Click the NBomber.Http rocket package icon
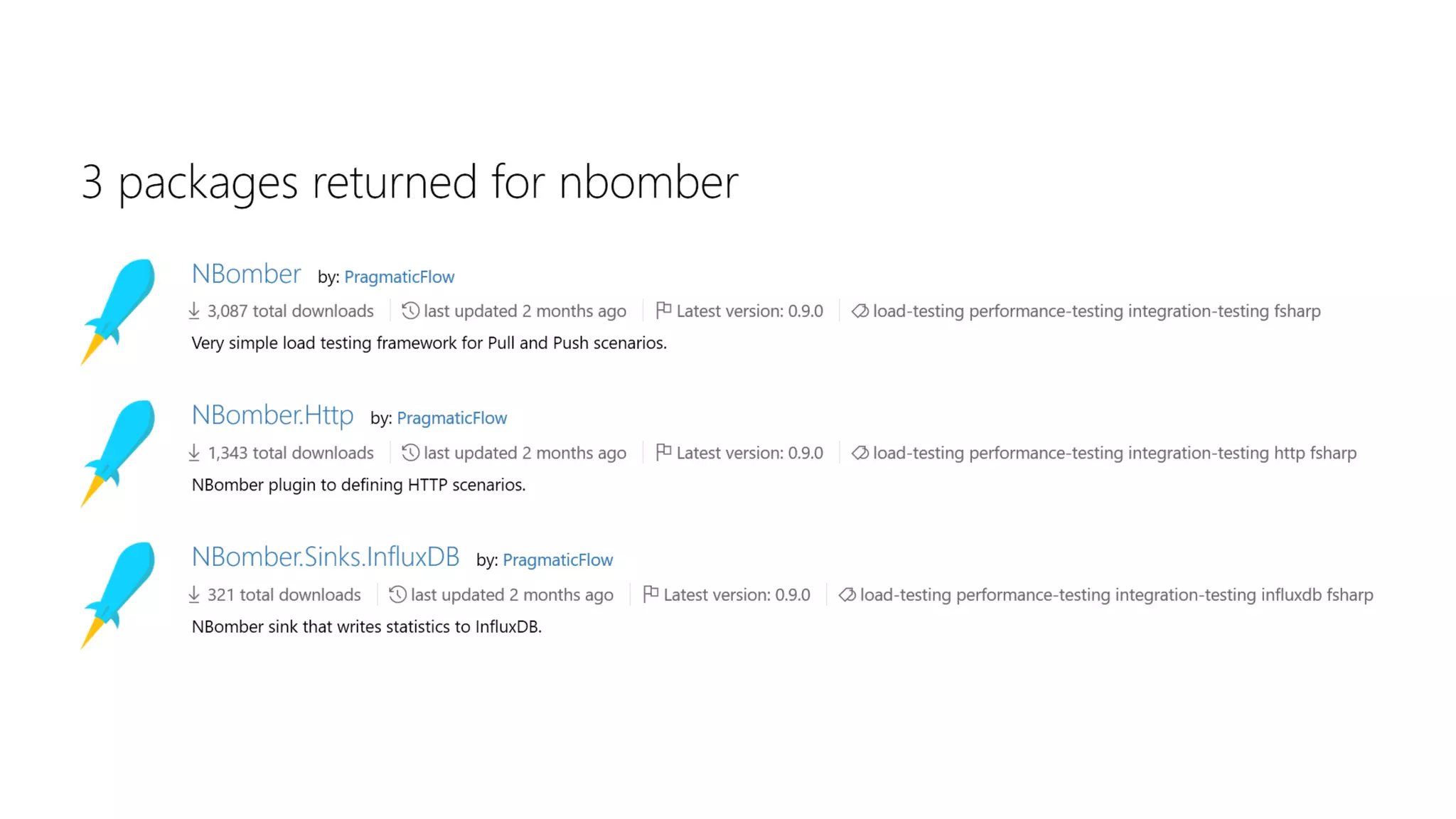This screenshot has width=1456, height=819. (x=118, y=453)
